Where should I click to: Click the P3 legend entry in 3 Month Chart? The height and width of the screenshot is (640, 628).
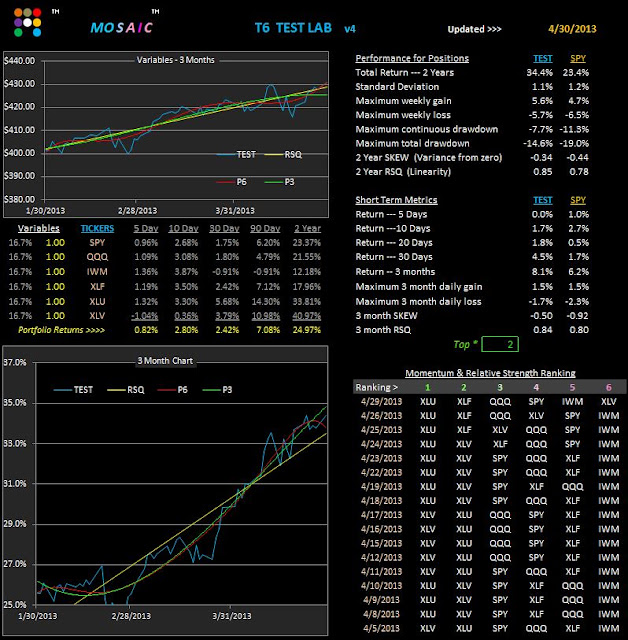tap(217, 390)
